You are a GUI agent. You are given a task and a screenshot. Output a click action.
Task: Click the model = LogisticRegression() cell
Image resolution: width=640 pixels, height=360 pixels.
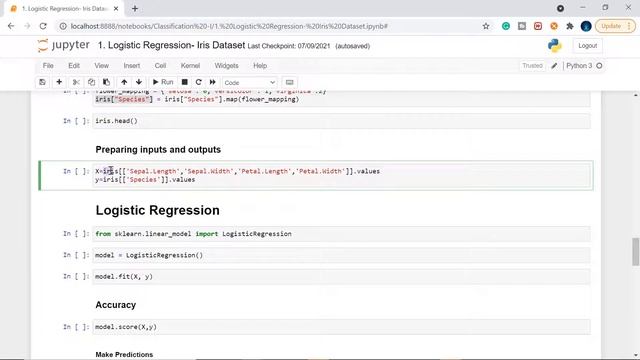tap(341, 256)
